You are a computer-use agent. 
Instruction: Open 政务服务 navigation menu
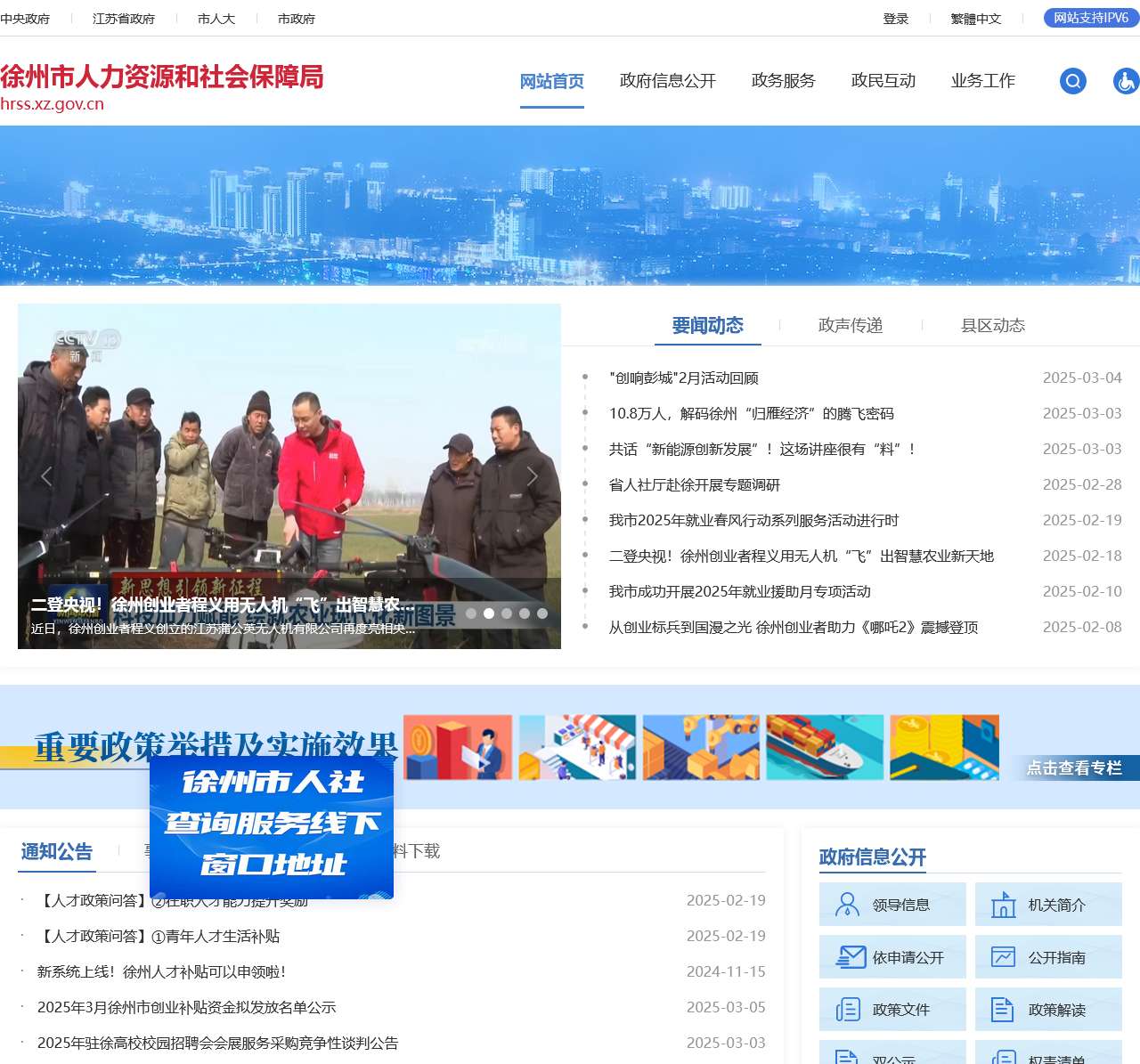click(784, 81)
